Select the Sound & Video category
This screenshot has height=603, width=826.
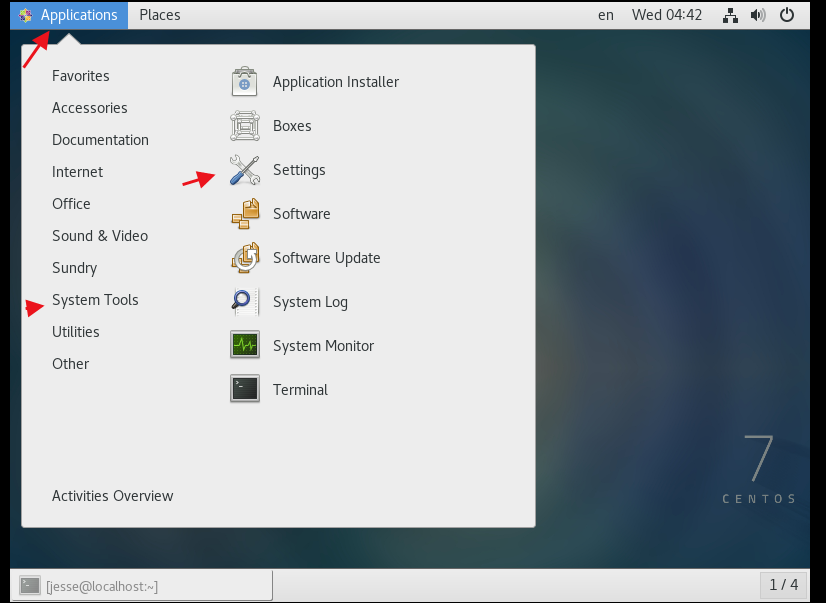tap(100, 236)
